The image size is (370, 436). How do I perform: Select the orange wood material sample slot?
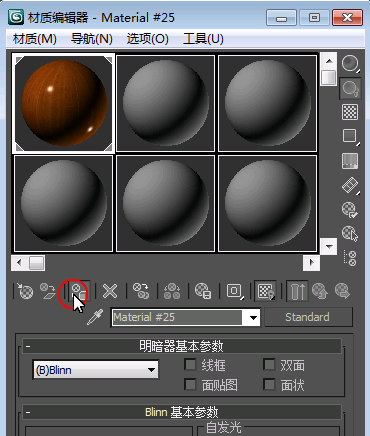coord(64,103)
